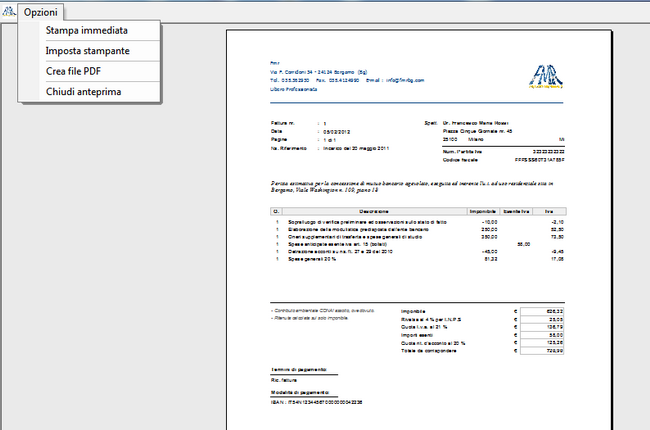Click the 'Incarico del 20 maggio 2011' reference
Screen dimensions: 650x430
point(356,148)
